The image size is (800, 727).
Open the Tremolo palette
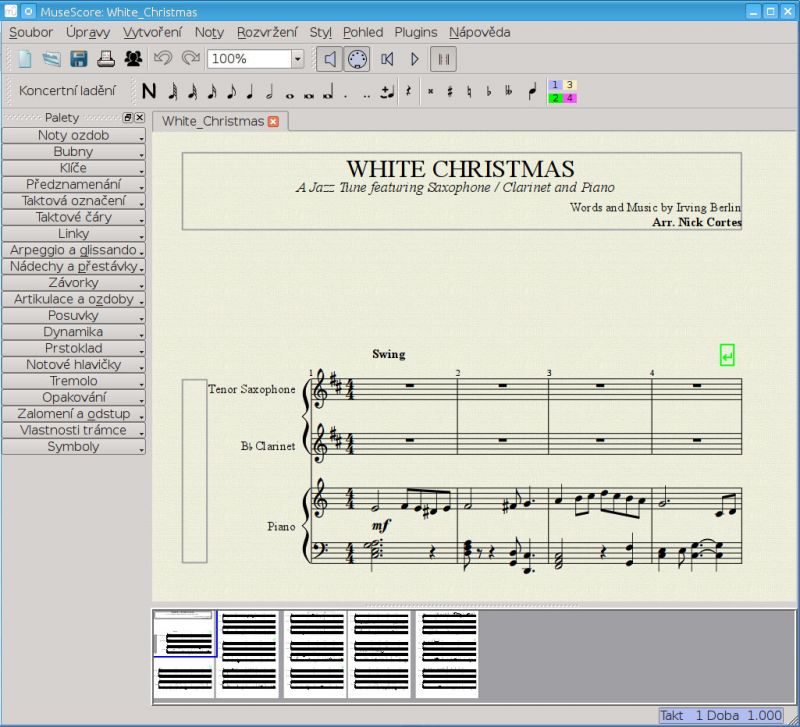(x=73, y=381)
